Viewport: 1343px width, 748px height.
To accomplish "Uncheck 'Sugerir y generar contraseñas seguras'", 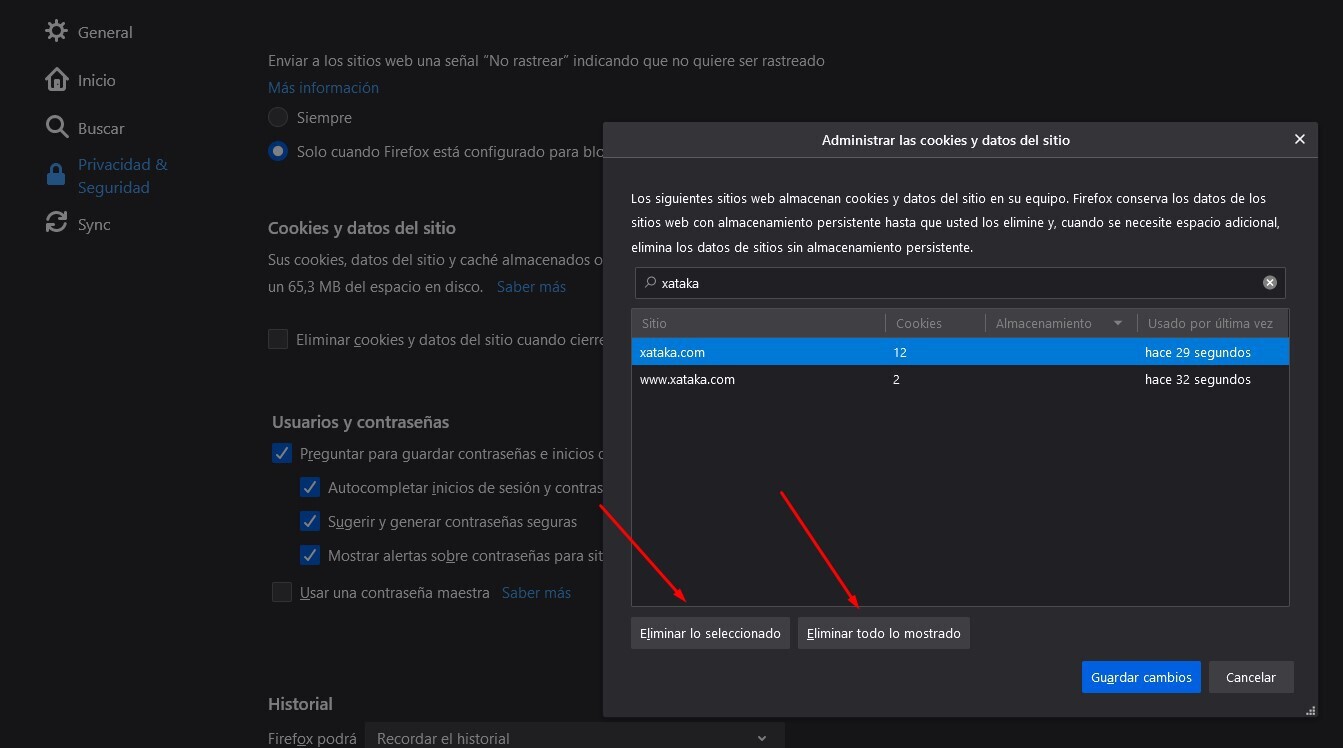I will 310,521.
